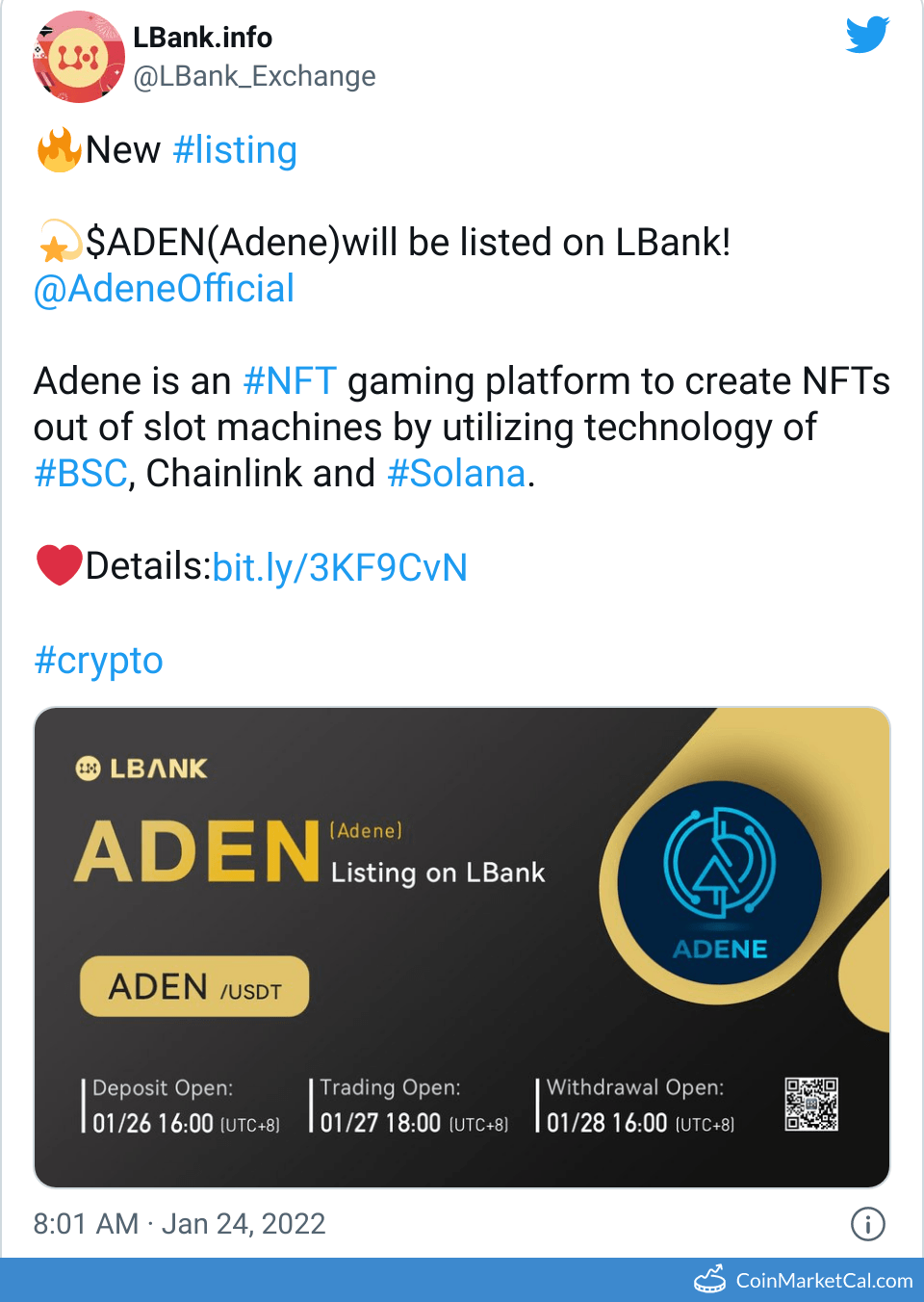The height and width of the screenshot is (1302, 924).
Task: Click the #crypto hashtag
Action: (98, 661)
